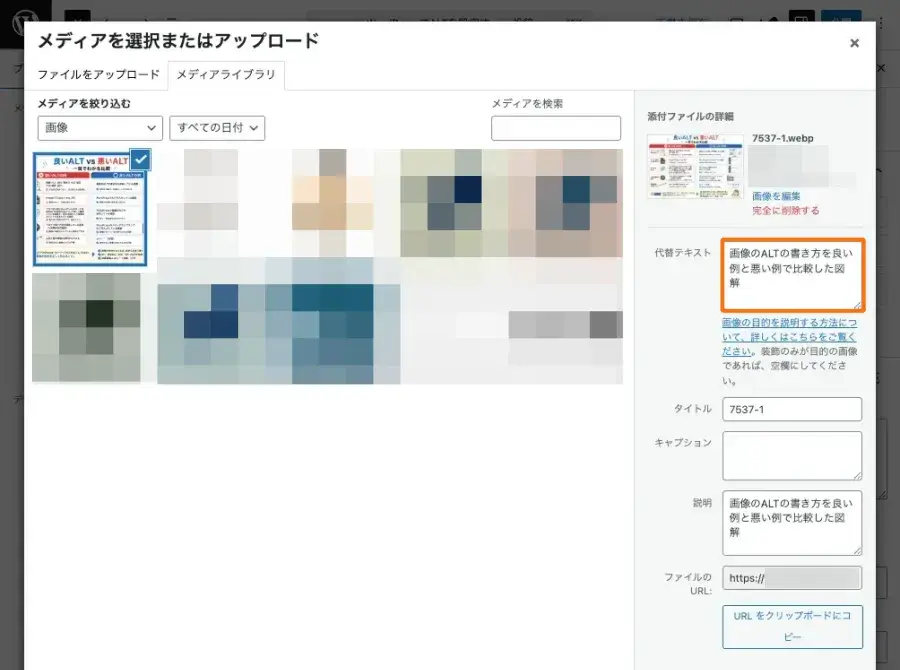The width and height of the screenshot is (900, 670).
Task: Click 完全に削除する to delete the file
Action: 784,211
